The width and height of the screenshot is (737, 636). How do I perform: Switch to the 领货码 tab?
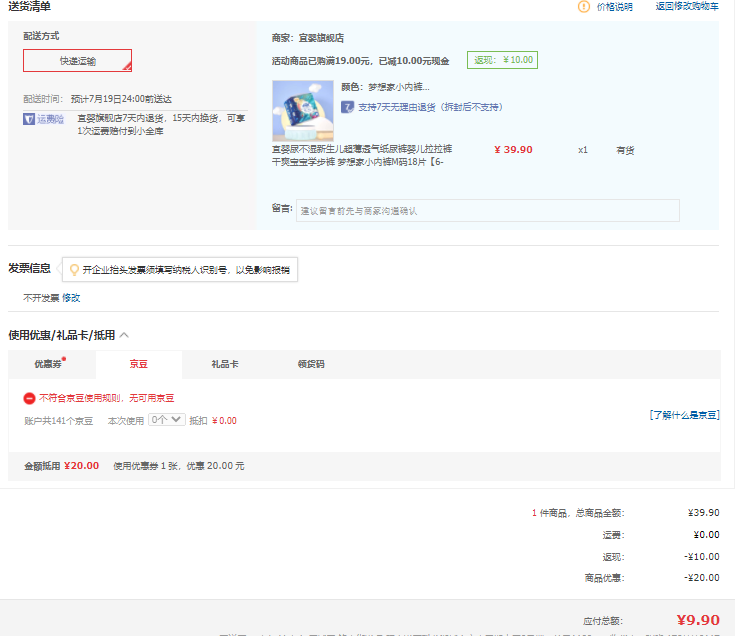tap(311, 364)
